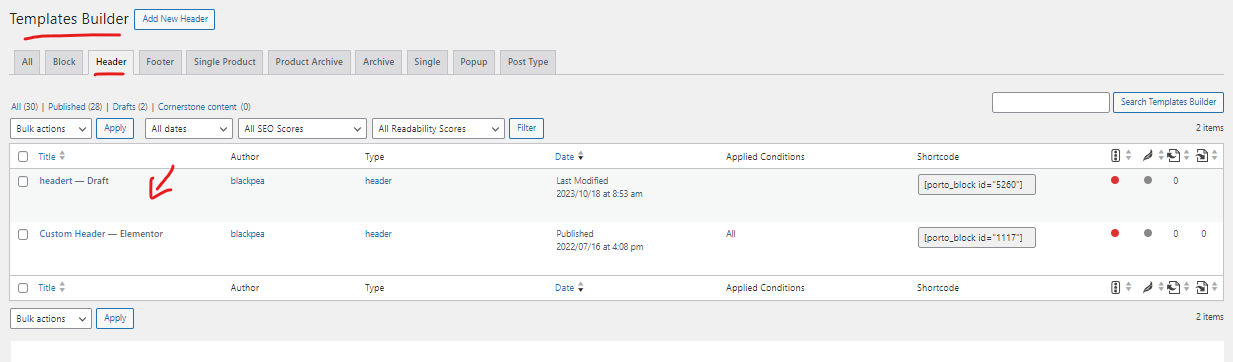Click gray readability dot for headert row
The image size is (1233, 362).
1148,180
